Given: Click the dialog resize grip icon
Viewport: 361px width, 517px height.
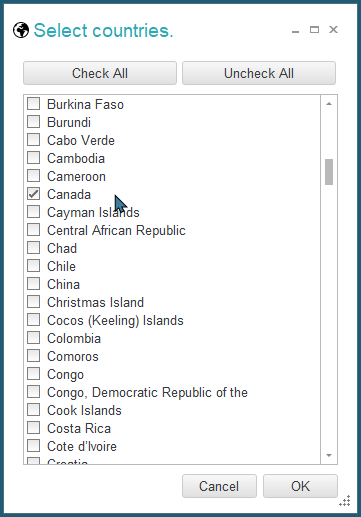Looking at the screenshot, I should (345, 501).
